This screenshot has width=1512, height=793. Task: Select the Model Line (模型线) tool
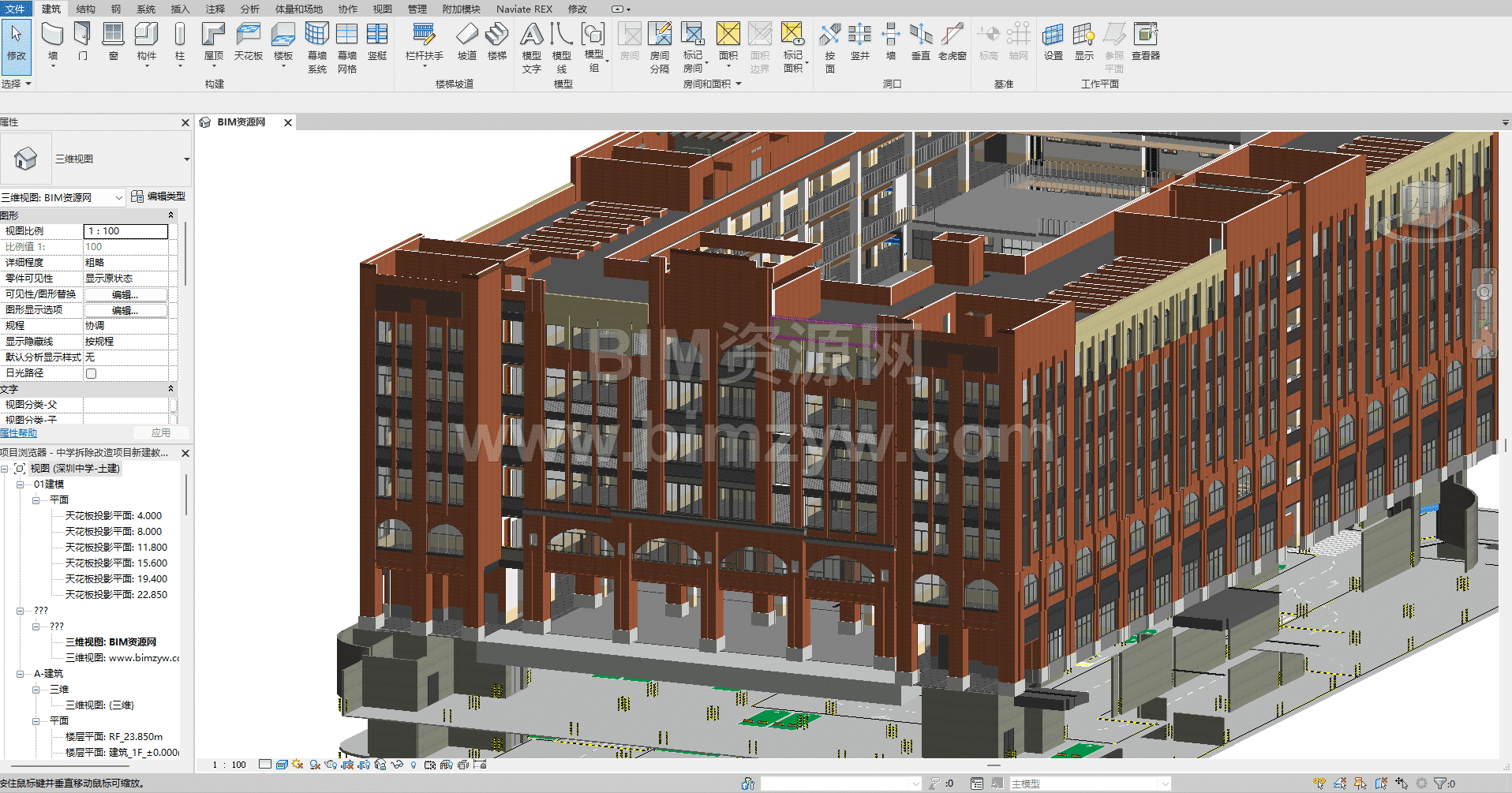click(x=562, y=47)
